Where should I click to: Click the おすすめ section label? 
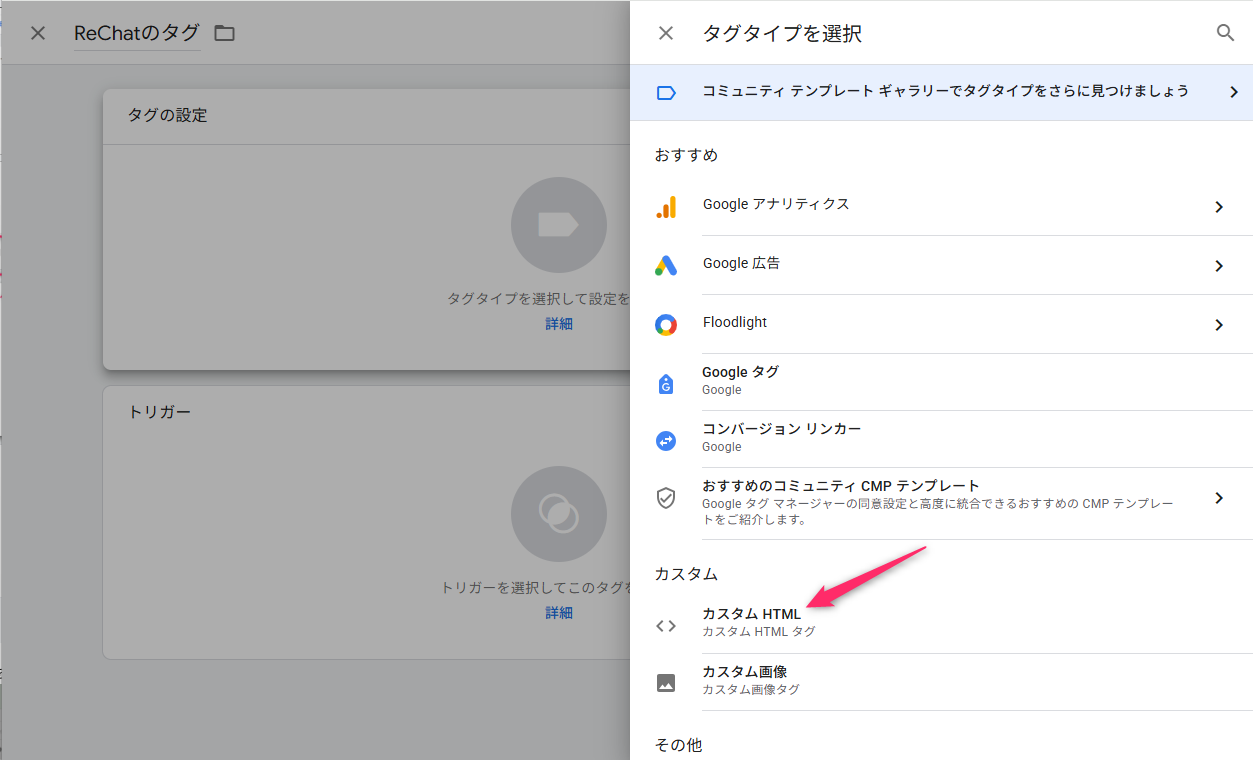click(x=686, y=155)
